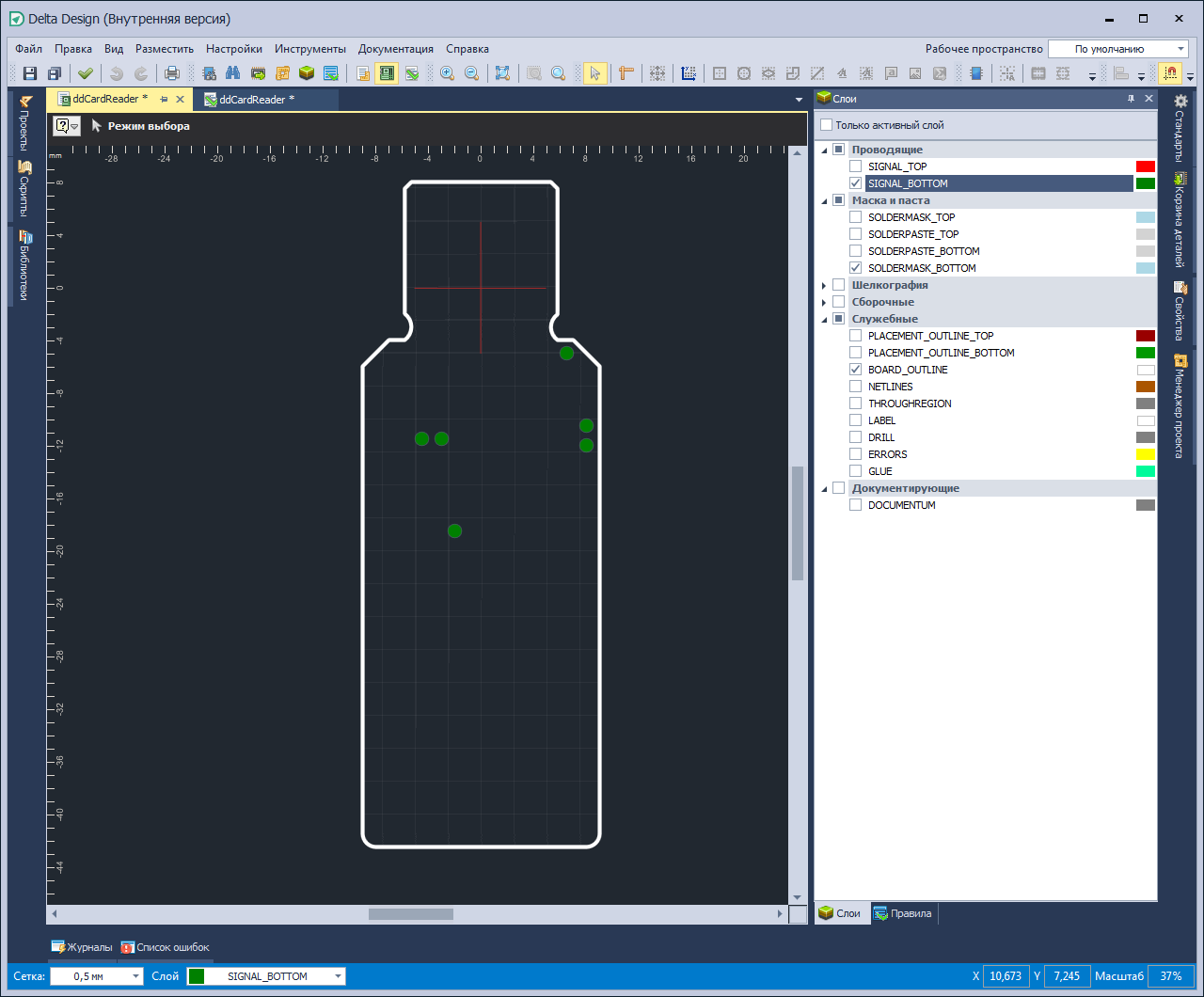Enable the SIGNAL_TOP layer checkbox
Viewport: 1204px width, 997px height.
click(x=855, y=166)
